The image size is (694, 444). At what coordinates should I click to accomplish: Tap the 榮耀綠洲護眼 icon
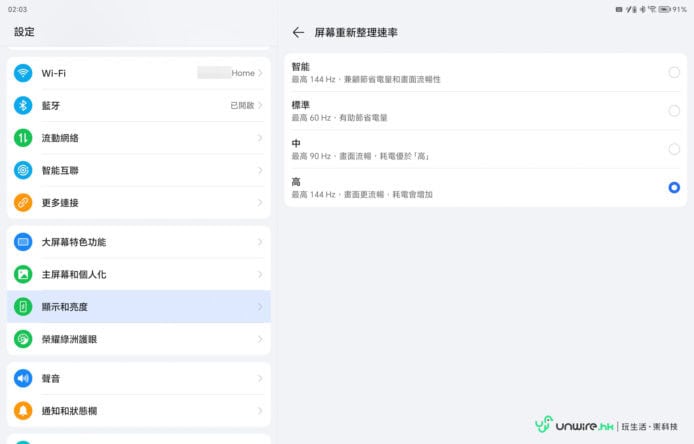click(x=23, y=339)
